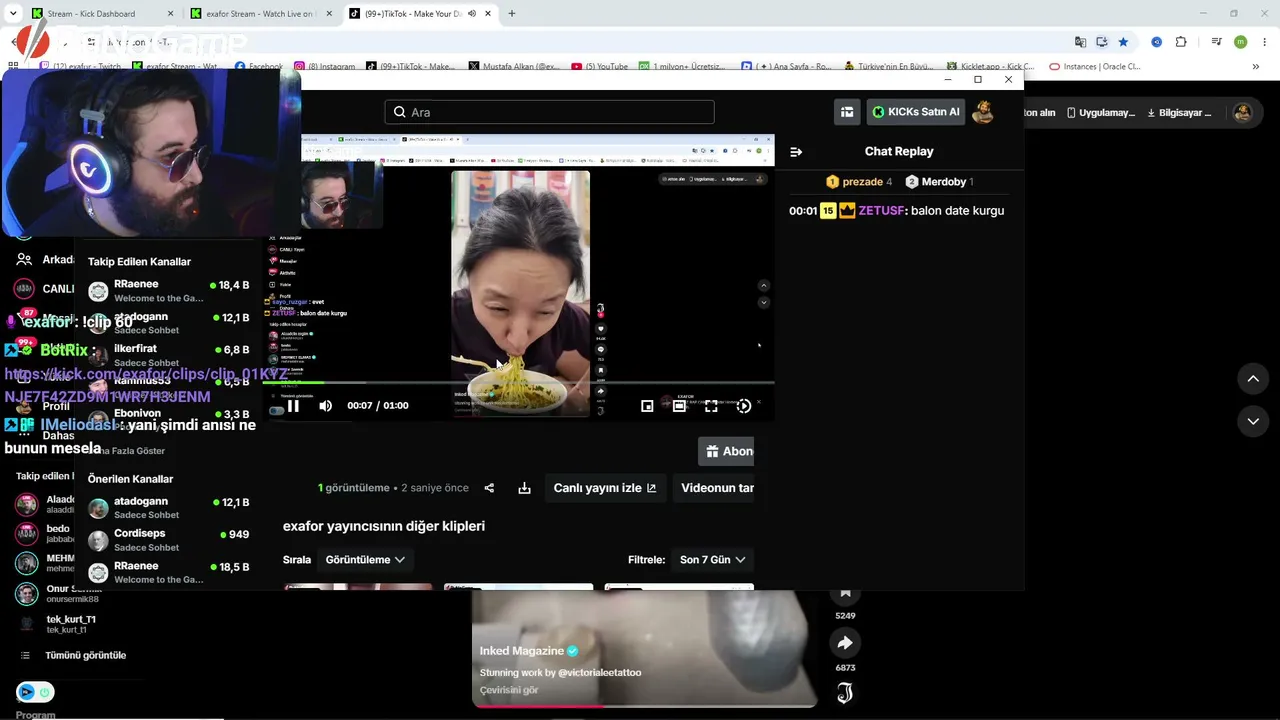Open the YouTube bookmark

[599, 67]
